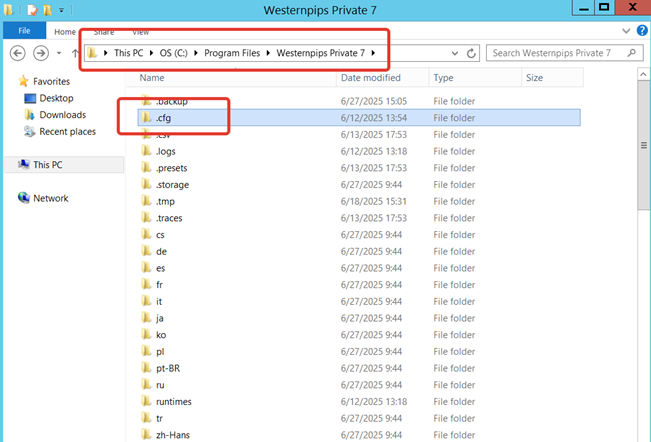The width and height of the screenshot is (651, 442).
Task: Switch to the View ribbon tab
Action: (x=140, y=32)
